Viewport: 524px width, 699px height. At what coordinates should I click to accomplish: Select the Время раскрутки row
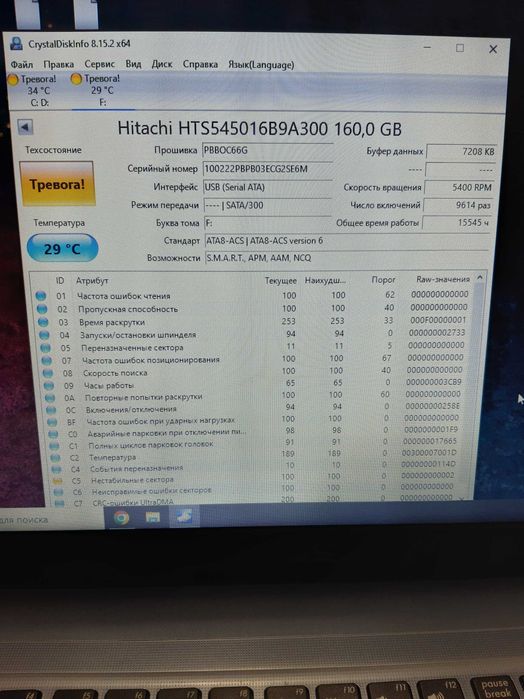[x=253, y=321]
